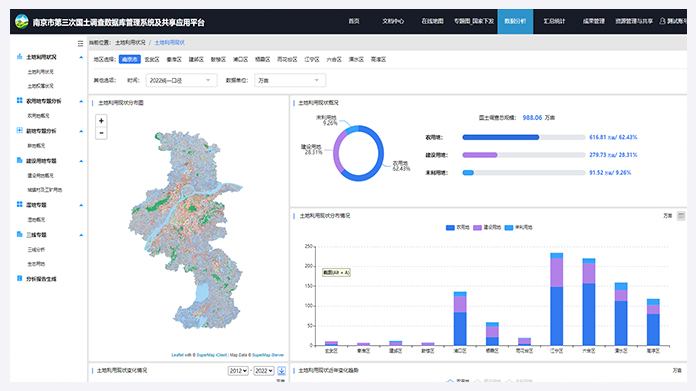Collapse the sidebar with the hamburger icon

pos(80,43)
